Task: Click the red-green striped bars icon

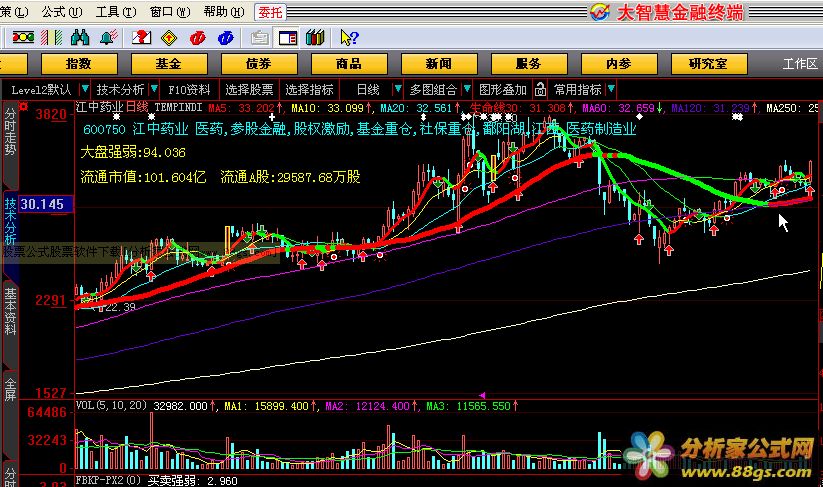Action: [51, 38]
